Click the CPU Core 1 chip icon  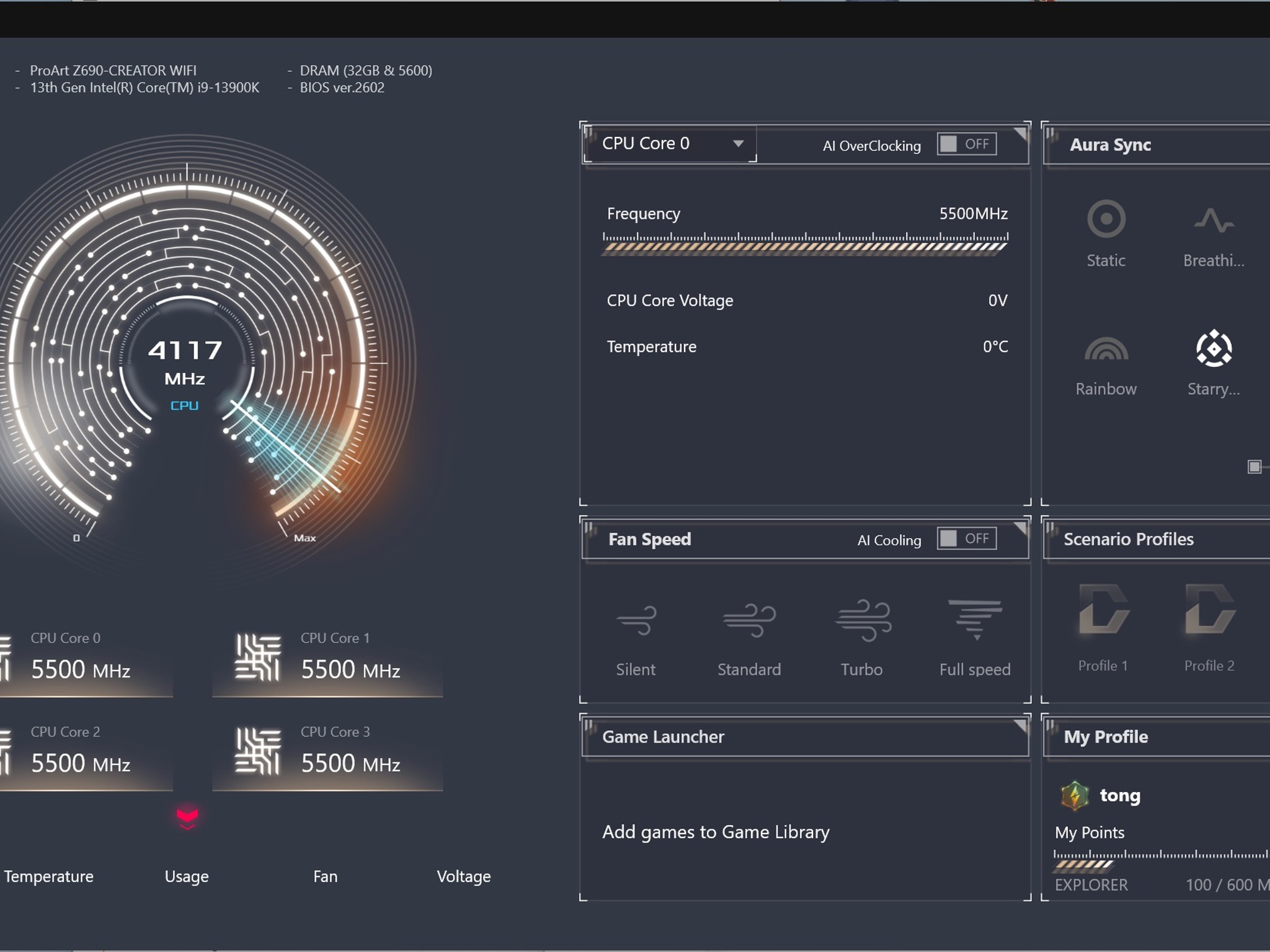click(x=258, y=657)
